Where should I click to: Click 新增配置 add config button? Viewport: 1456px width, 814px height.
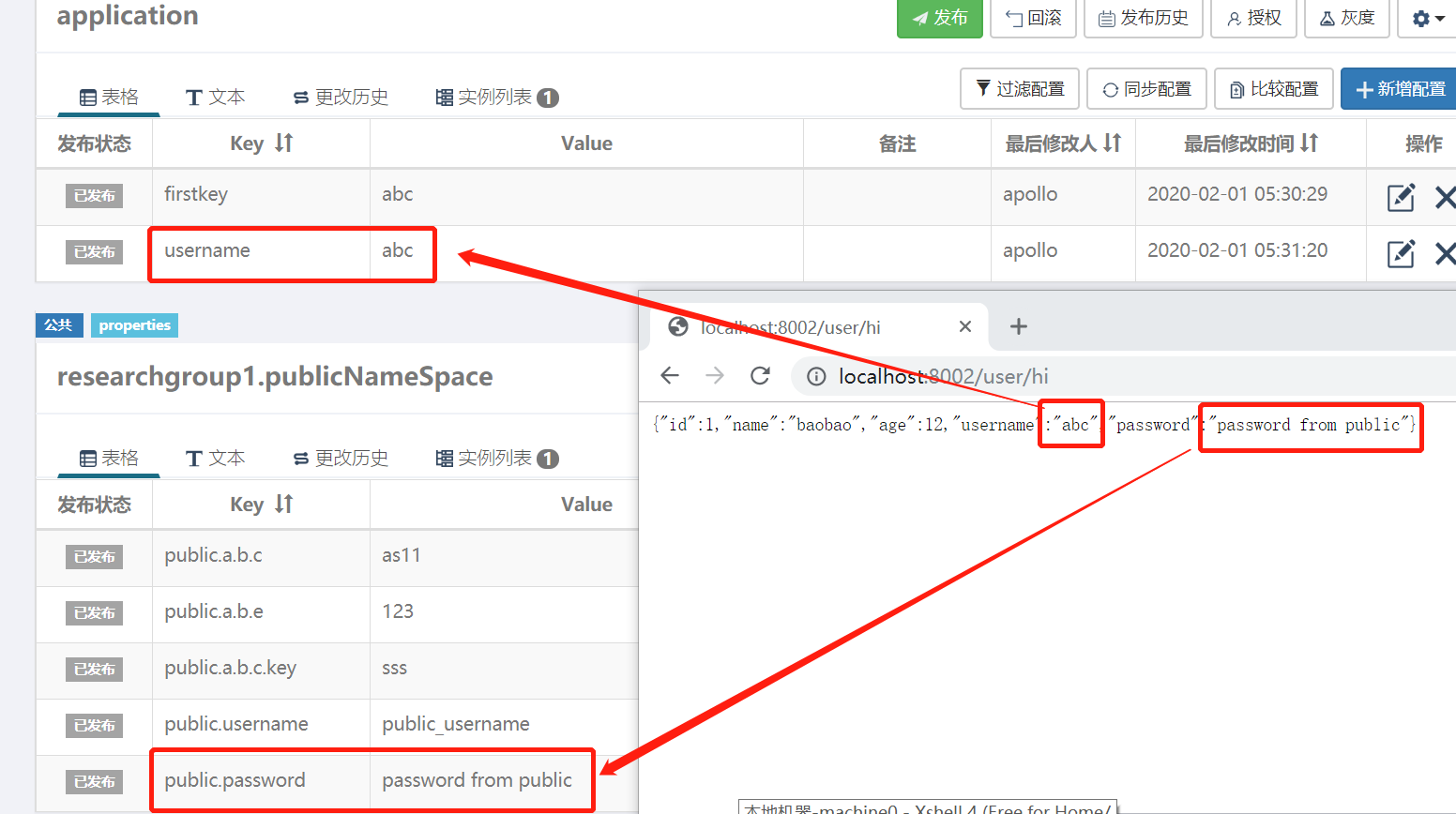(1399, 89)
